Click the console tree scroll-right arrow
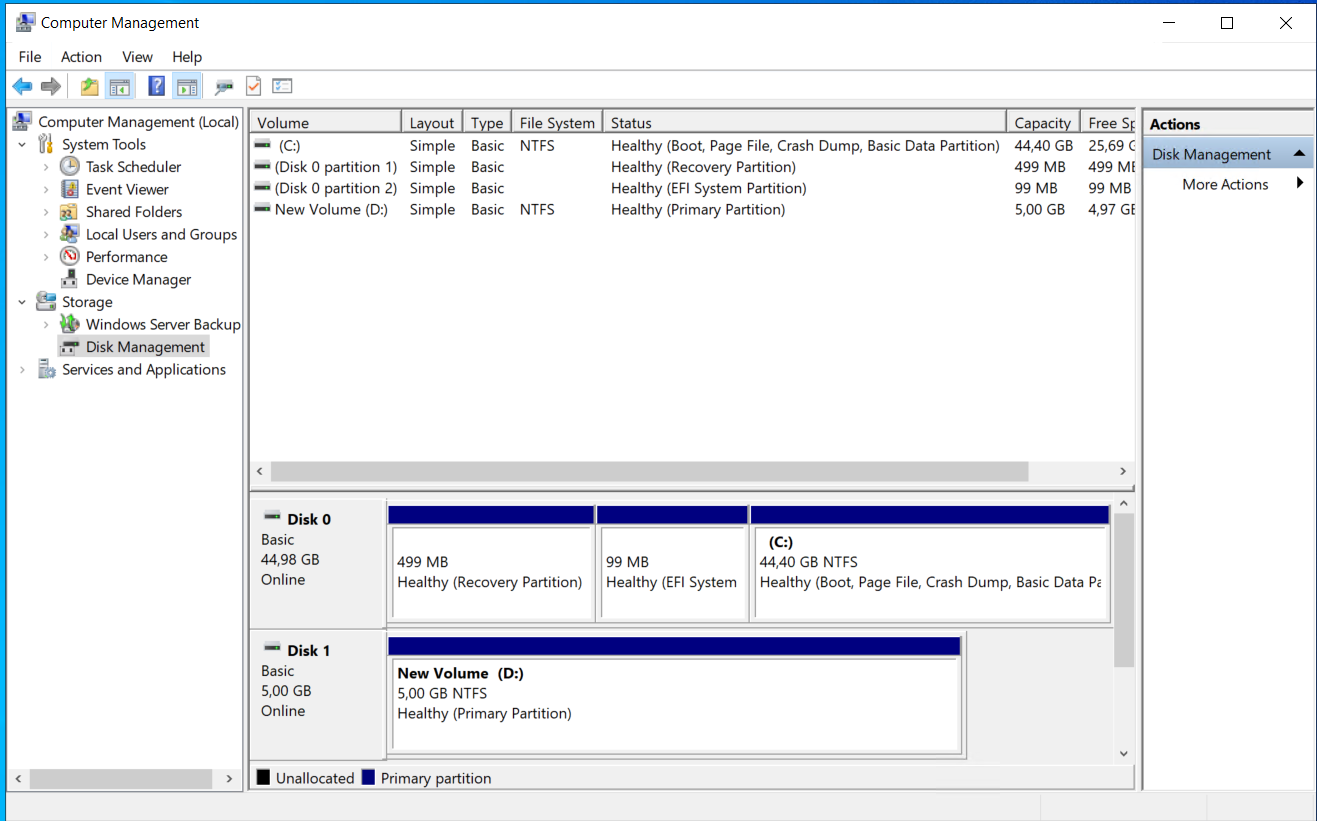The height and width of the screenshot is (821, 1317). [230, 778]
